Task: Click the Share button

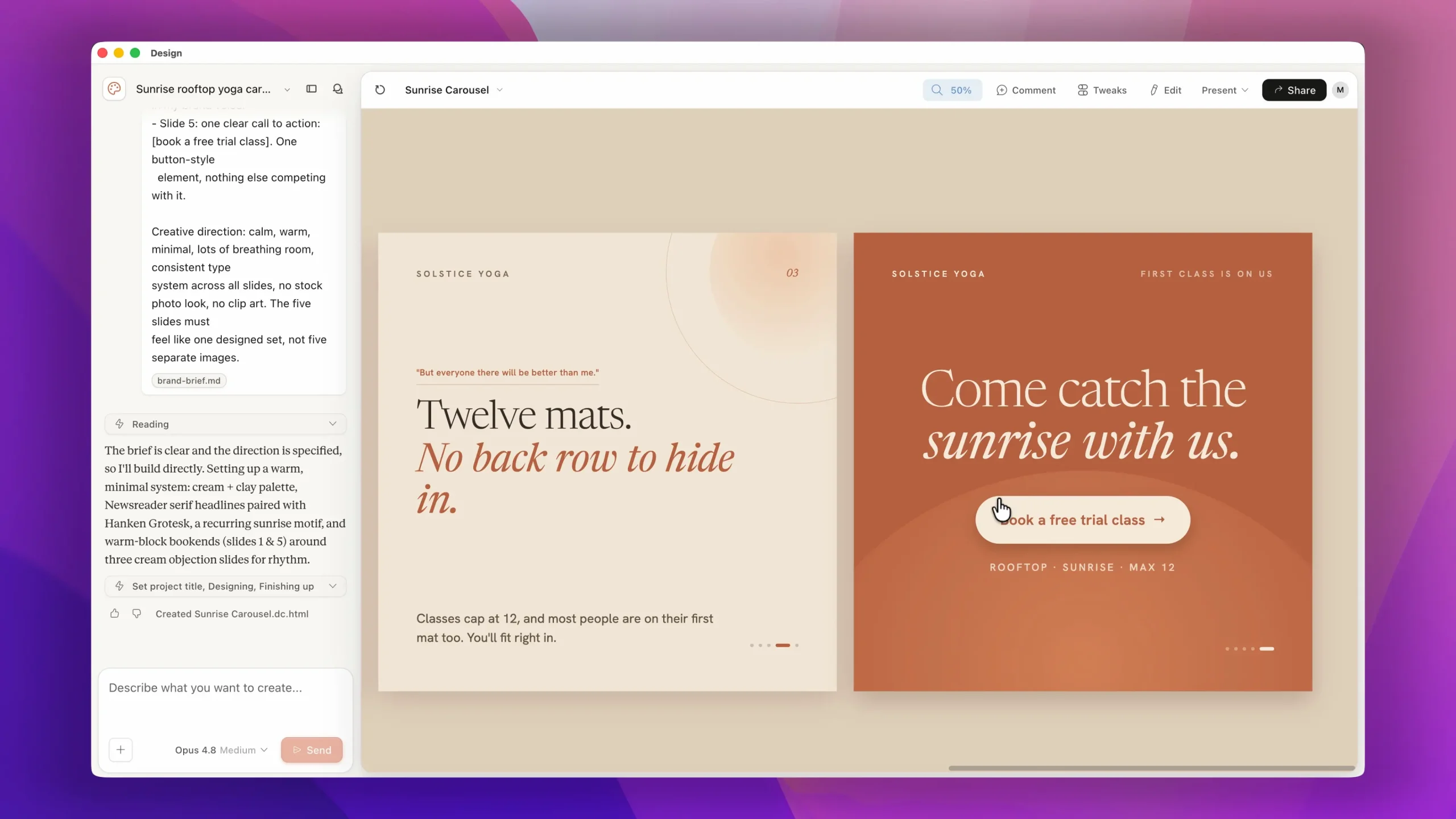Action: (x=1294, y=90)
